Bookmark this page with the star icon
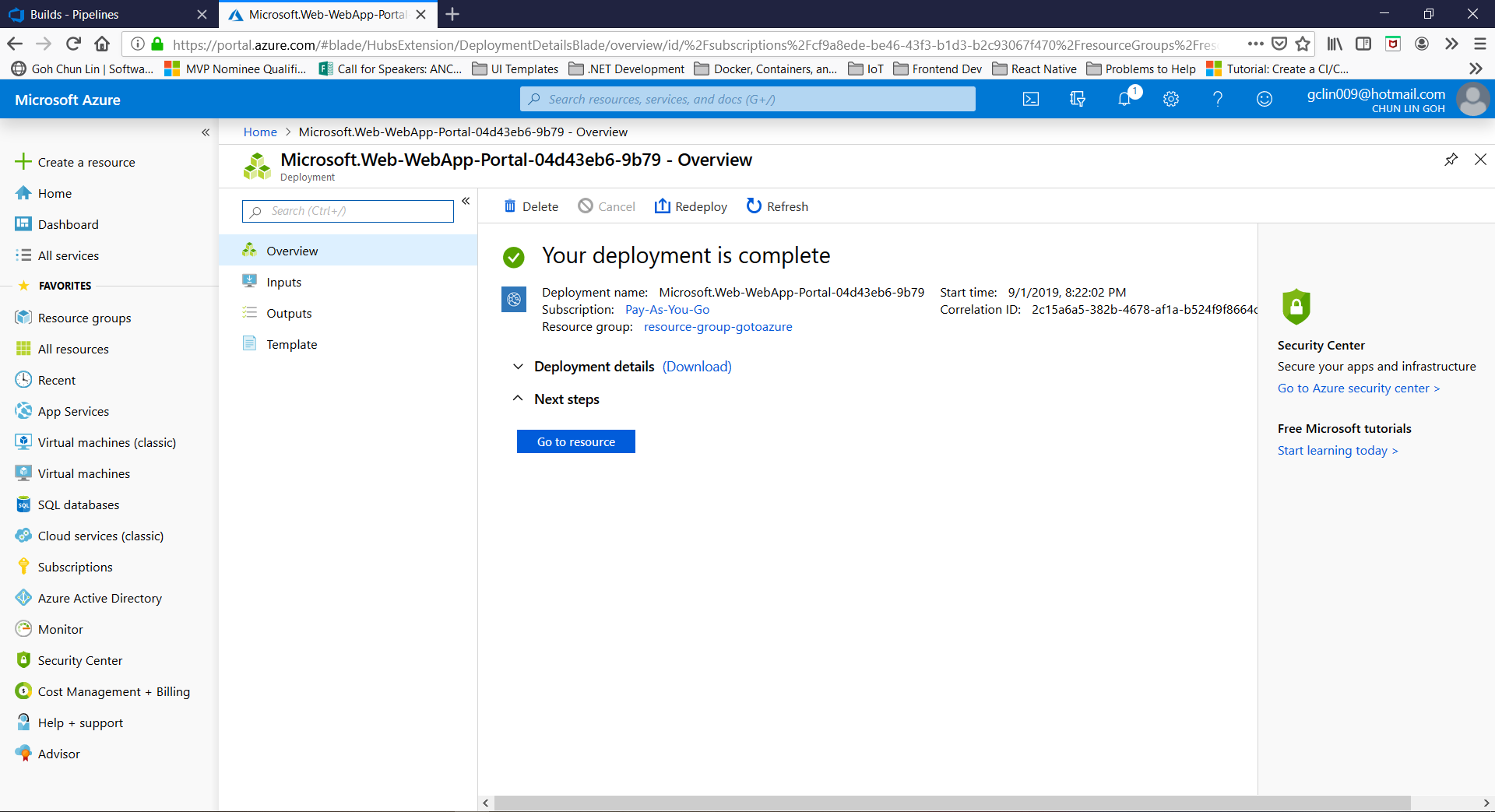This screenshot has height=812, width=1495. click(x=1303, y=44)
